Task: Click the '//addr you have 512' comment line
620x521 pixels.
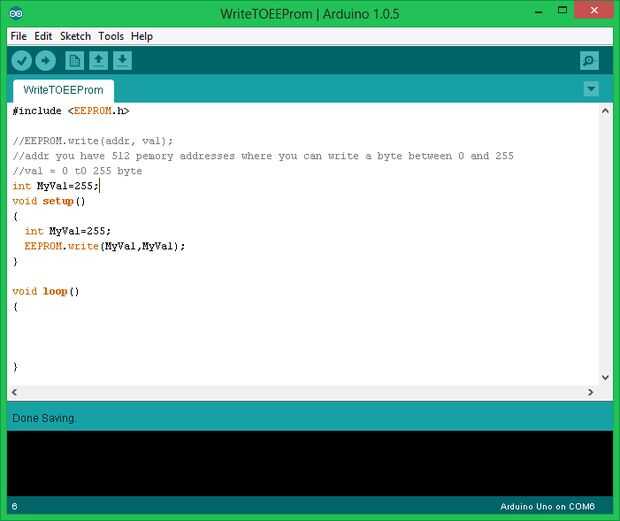Action: 263,156
